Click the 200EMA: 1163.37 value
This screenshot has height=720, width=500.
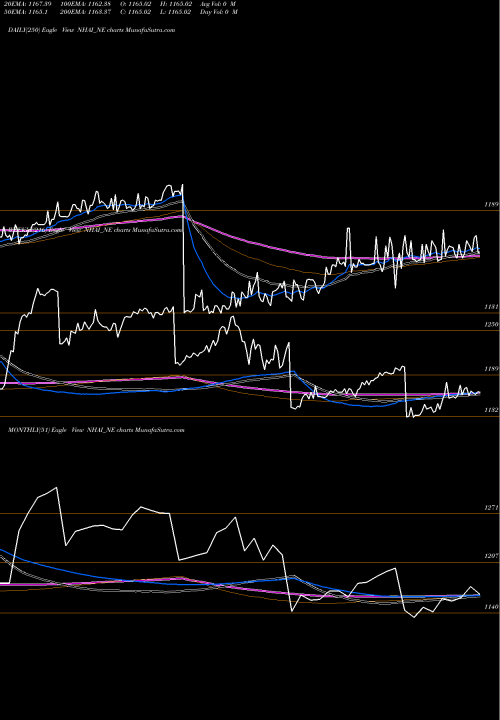(85, 12)
